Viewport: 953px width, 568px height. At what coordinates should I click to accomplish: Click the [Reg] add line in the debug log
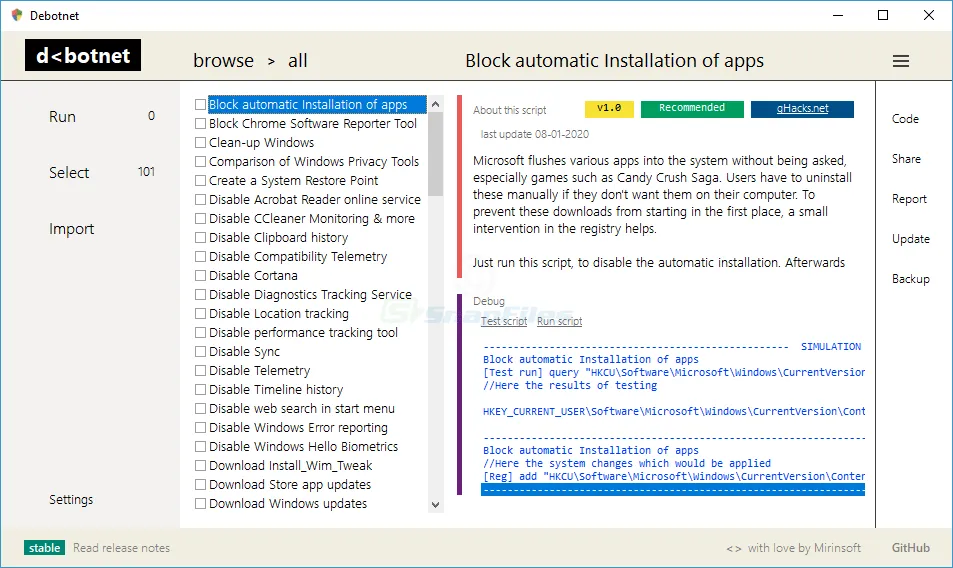[x=674, y=476]
